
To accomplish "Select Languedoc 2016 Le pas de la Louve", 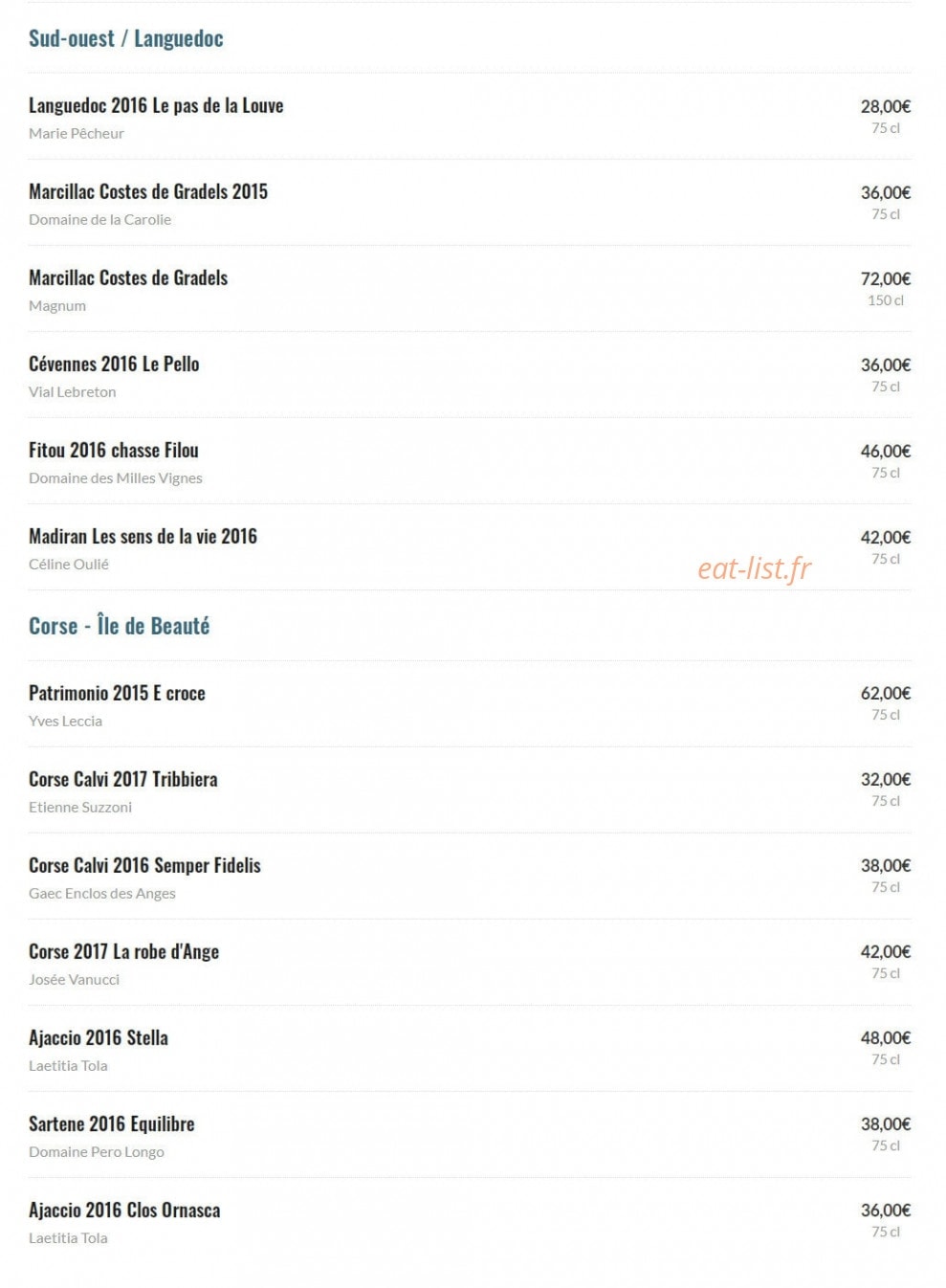I will (156, 105).
